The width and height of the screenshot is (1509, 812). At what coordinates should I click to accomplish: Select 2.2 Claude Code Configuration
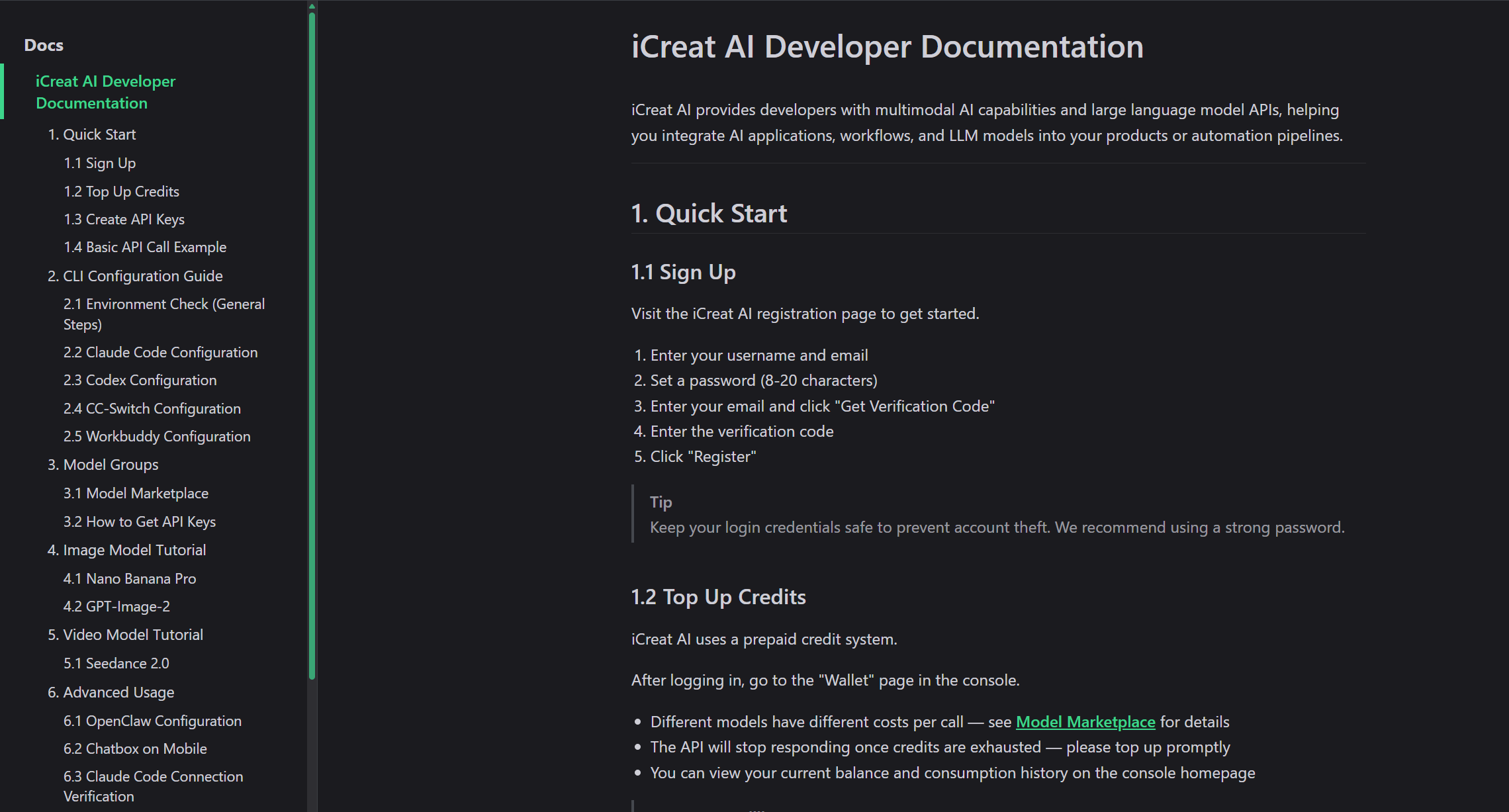(x=160, y=352)
